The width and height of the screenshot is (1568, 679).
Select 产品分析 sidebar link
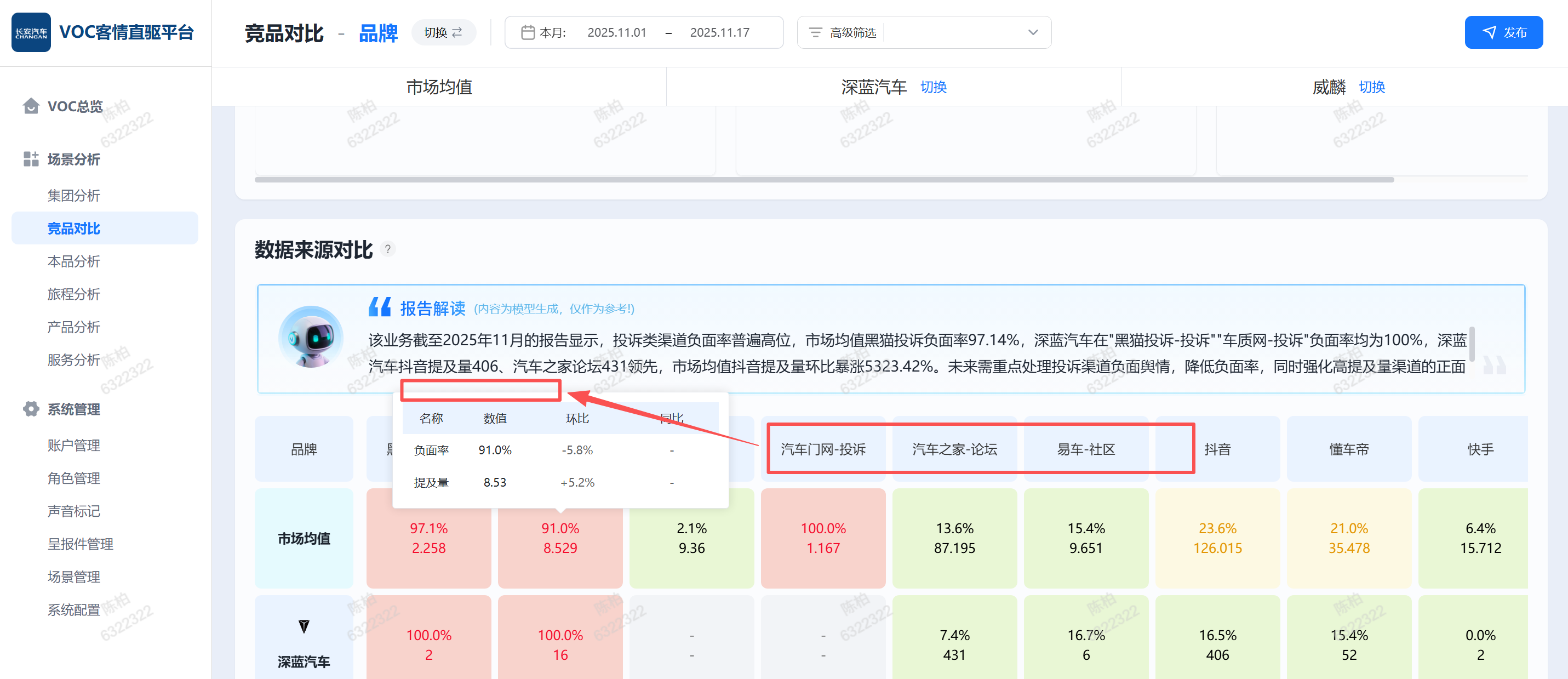[73, 327]
